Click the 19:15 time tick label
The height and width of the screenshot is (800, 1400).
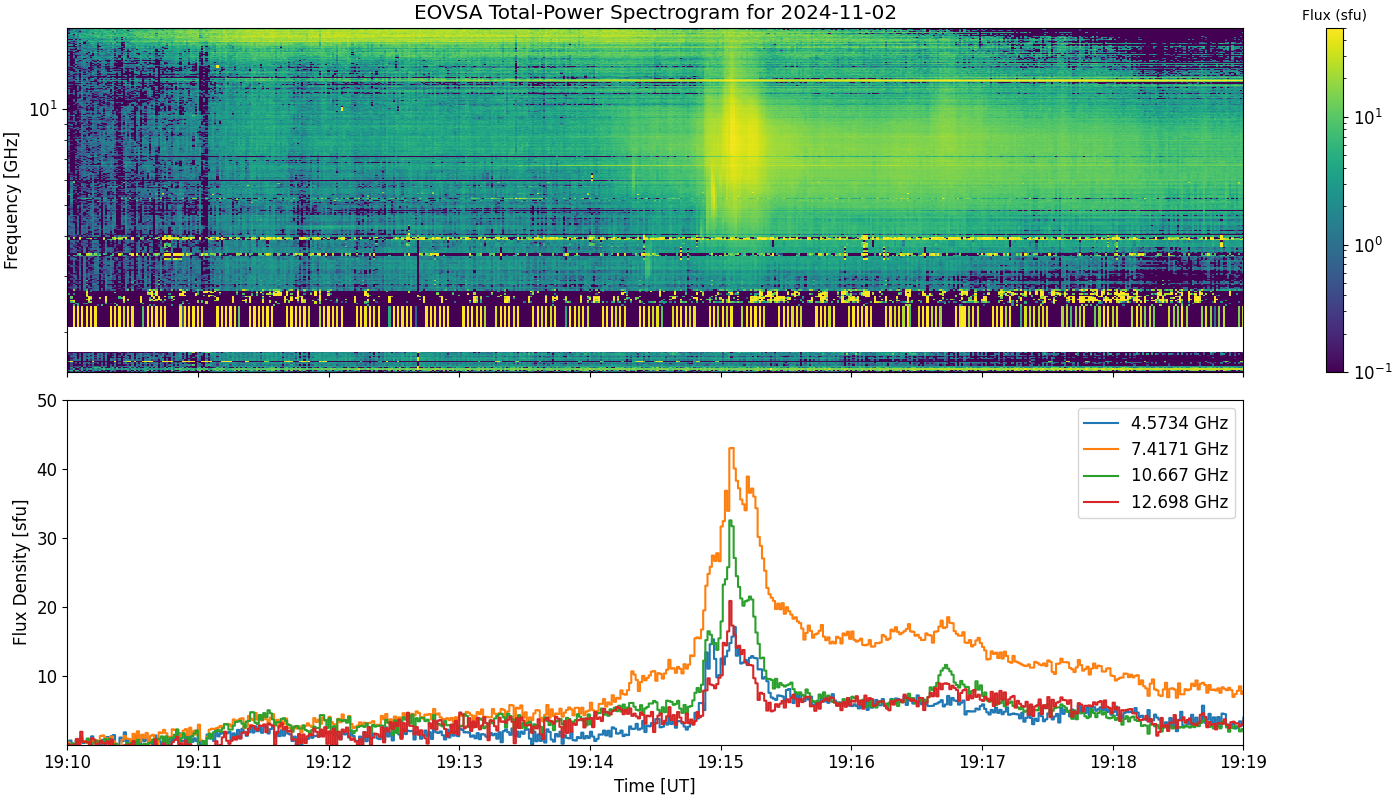pos(721,762)
